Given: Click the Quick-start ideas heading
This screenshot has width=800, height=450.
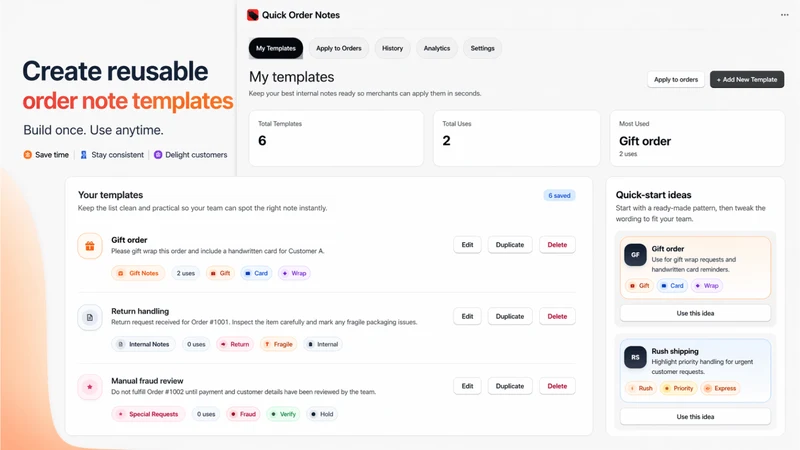Looking at the screenshot, I should [653, 195].
